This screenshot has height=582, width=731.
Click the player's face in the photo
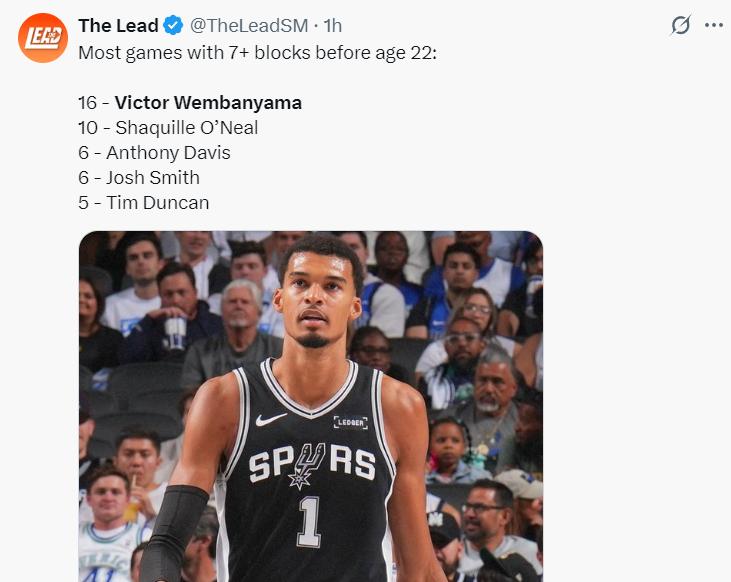[x=318, y=300]
